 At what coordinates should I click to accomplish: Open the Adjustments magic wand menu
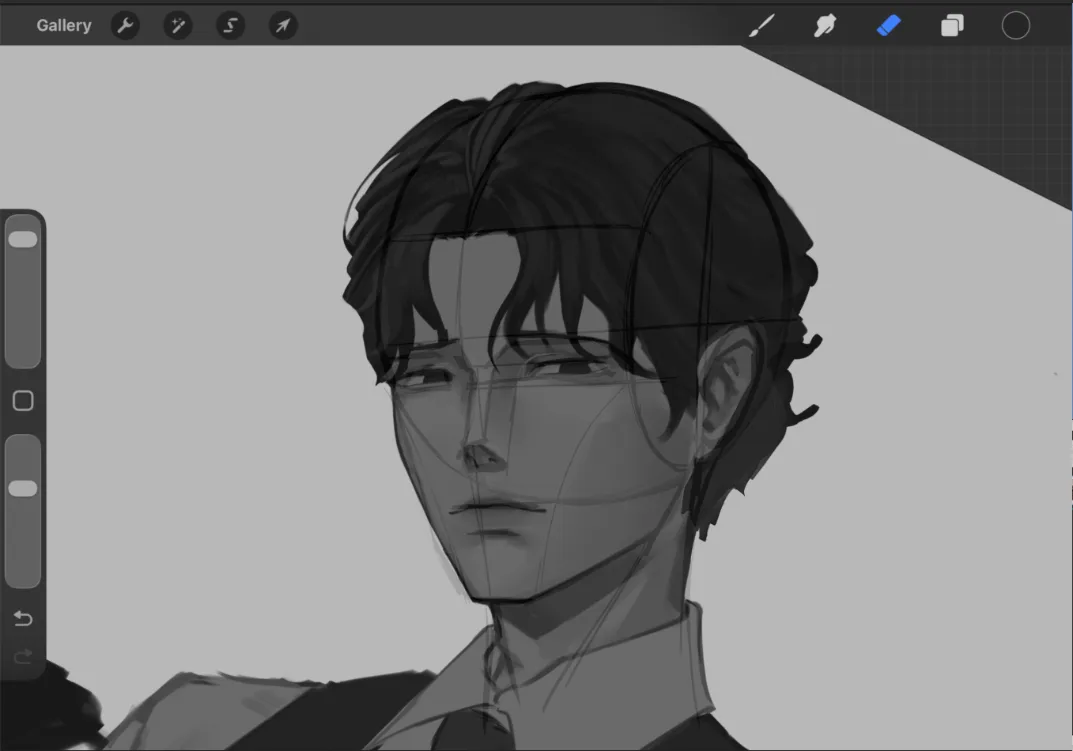tap(178, 26)
